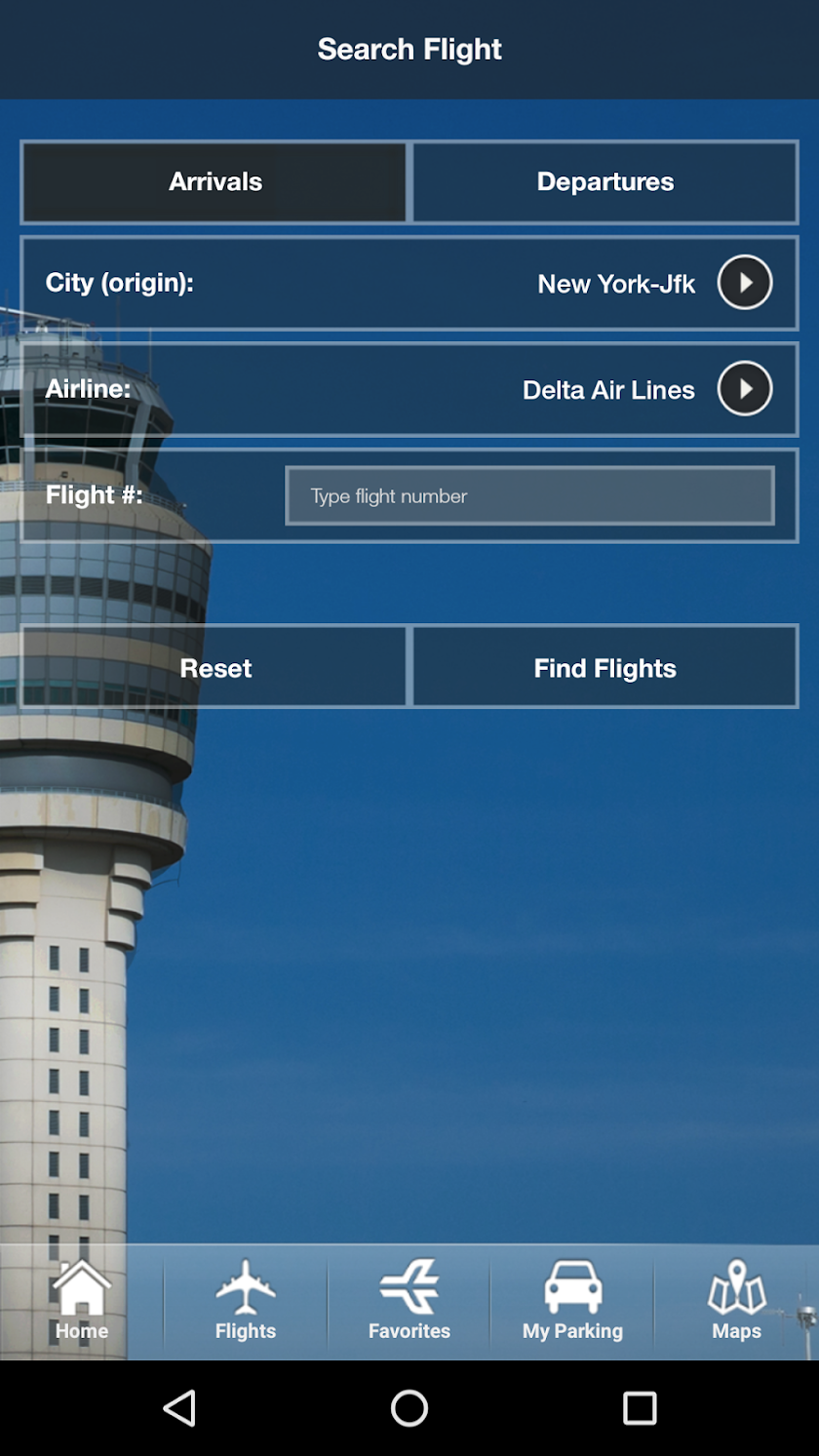Expand the City origin arrow selector
Image resolution: width=819 pixels, height=1456 pixels.
(745, 283)
